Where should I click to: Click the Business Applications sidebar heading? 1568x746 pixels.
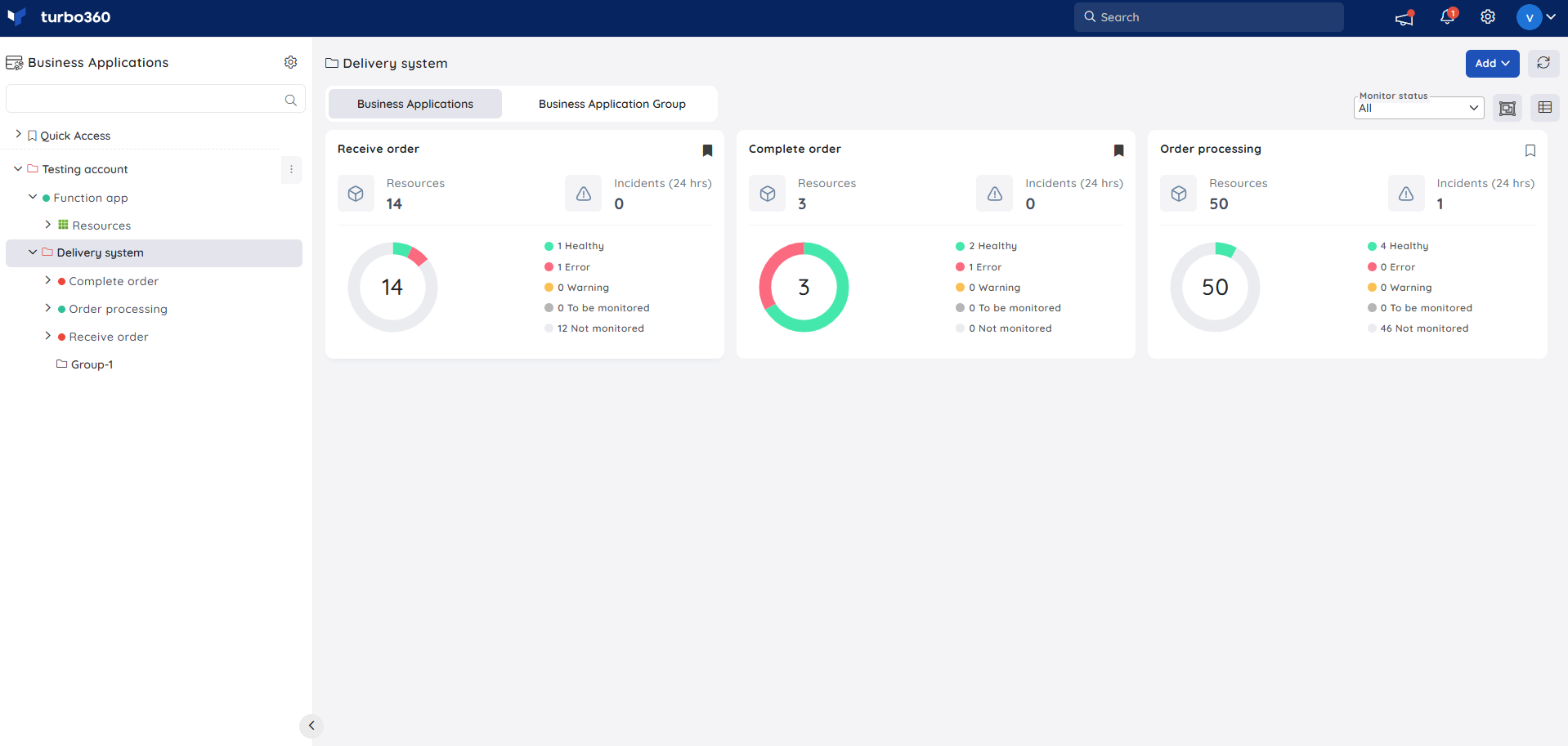[x=87, y=62]
